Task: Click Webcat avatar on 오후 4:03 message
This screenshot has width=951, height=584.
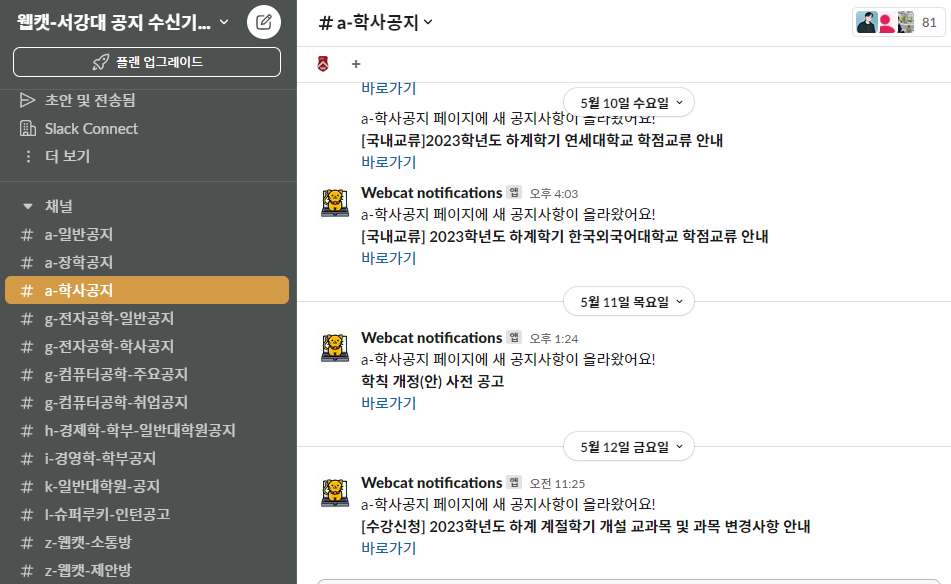Action: pos(335,202)
